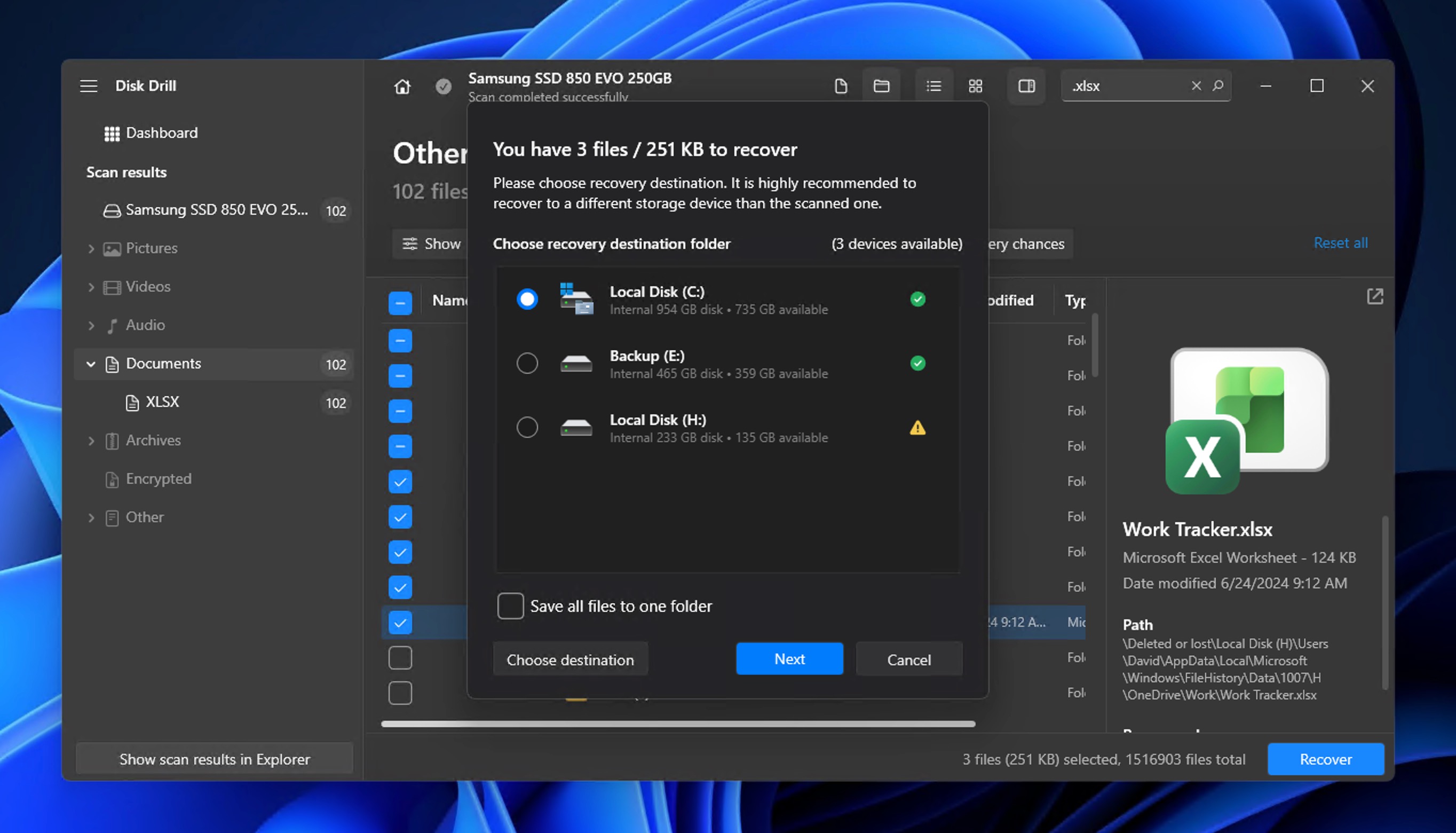Click the scan completed checkmark icon
Viewport: 1456px width, 833px height.
(443, 87)
